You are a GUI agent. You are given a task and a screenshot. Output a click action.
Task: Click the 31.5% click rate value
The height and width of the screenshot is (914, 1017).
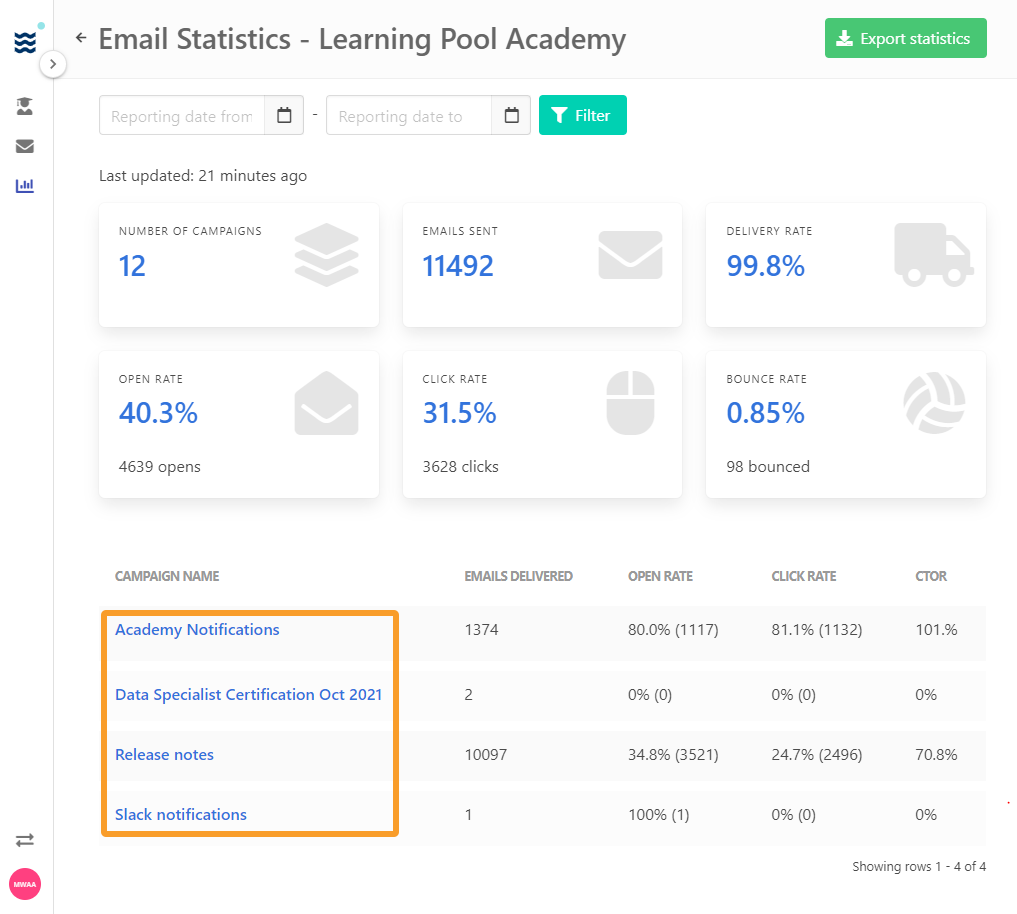(x=459, y=413)
